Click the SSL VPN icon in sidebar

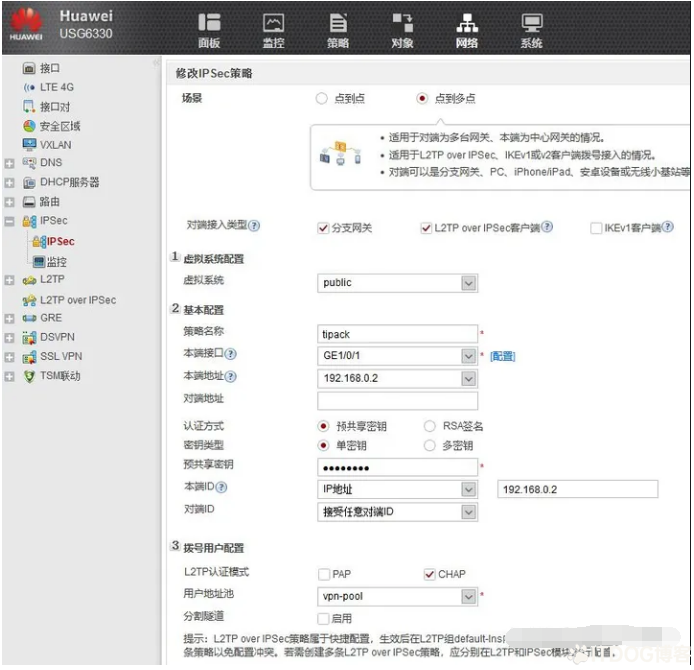point(29,357)
